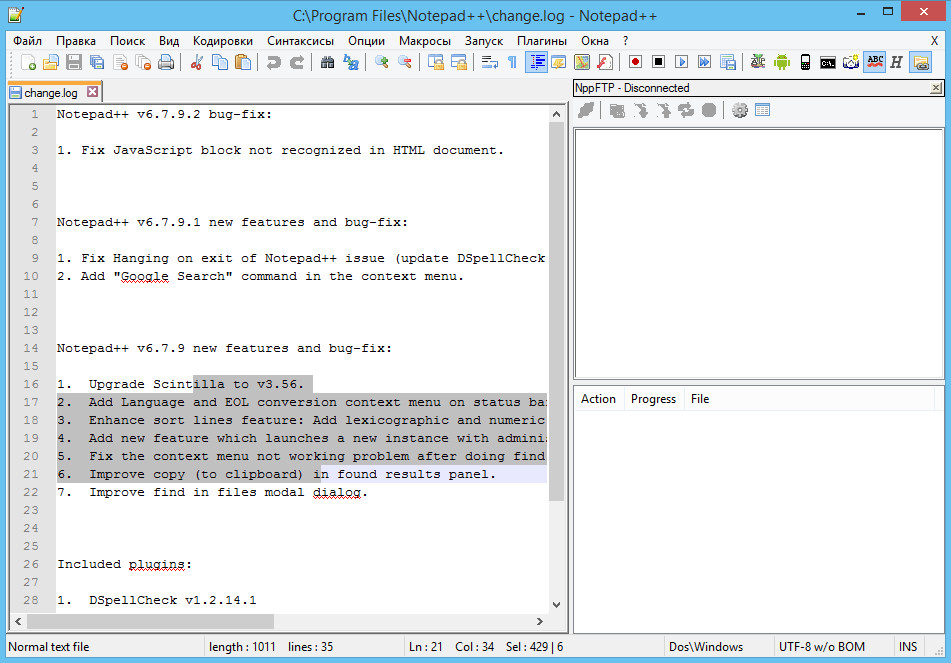Play back the recorded macro
This screenshot has height=663, width=951.
[x=681, y=62]
